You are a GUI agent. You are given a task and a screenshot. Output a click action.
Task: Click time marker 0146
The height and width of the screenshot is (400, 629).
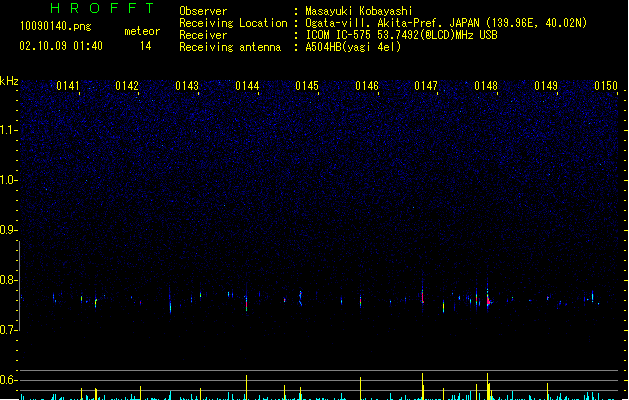367,86
